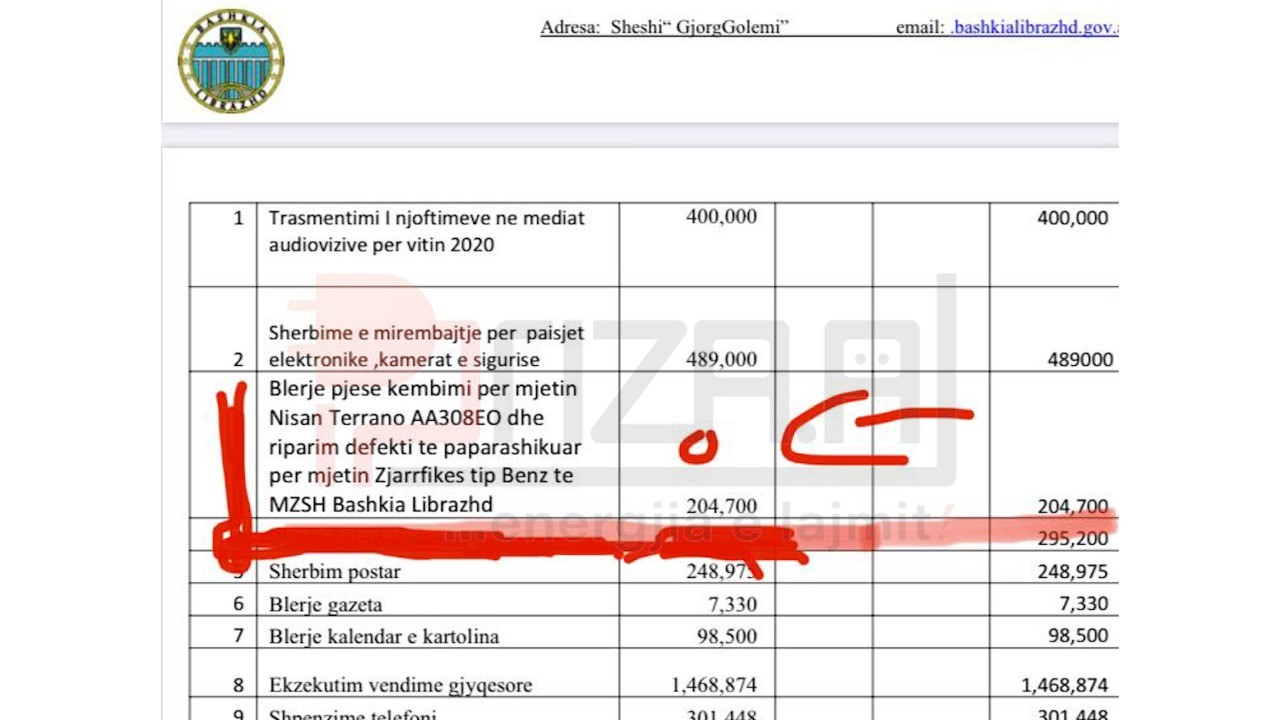The image size is (1280, 720).
Task: Click the small red hand-drawn circle annotation
Action: [x=698, y=446]
